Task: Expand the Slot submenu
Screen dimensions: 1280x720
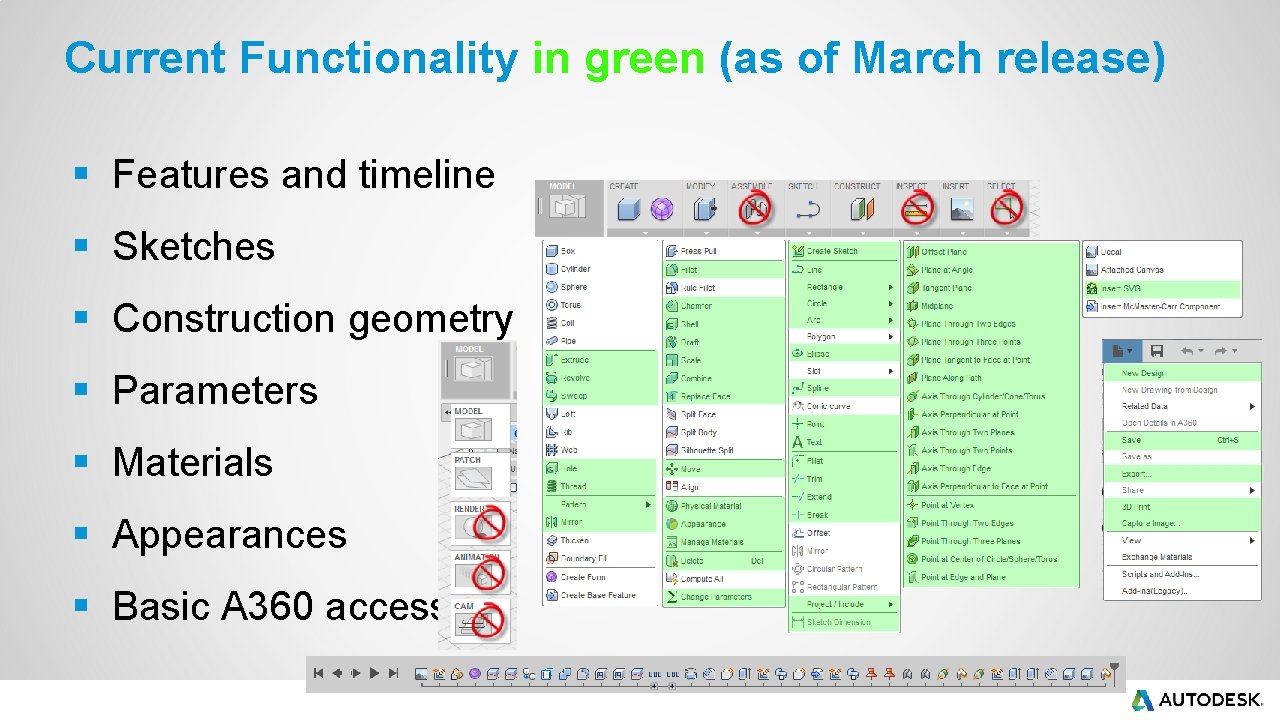Action: [x=891, y=372]
